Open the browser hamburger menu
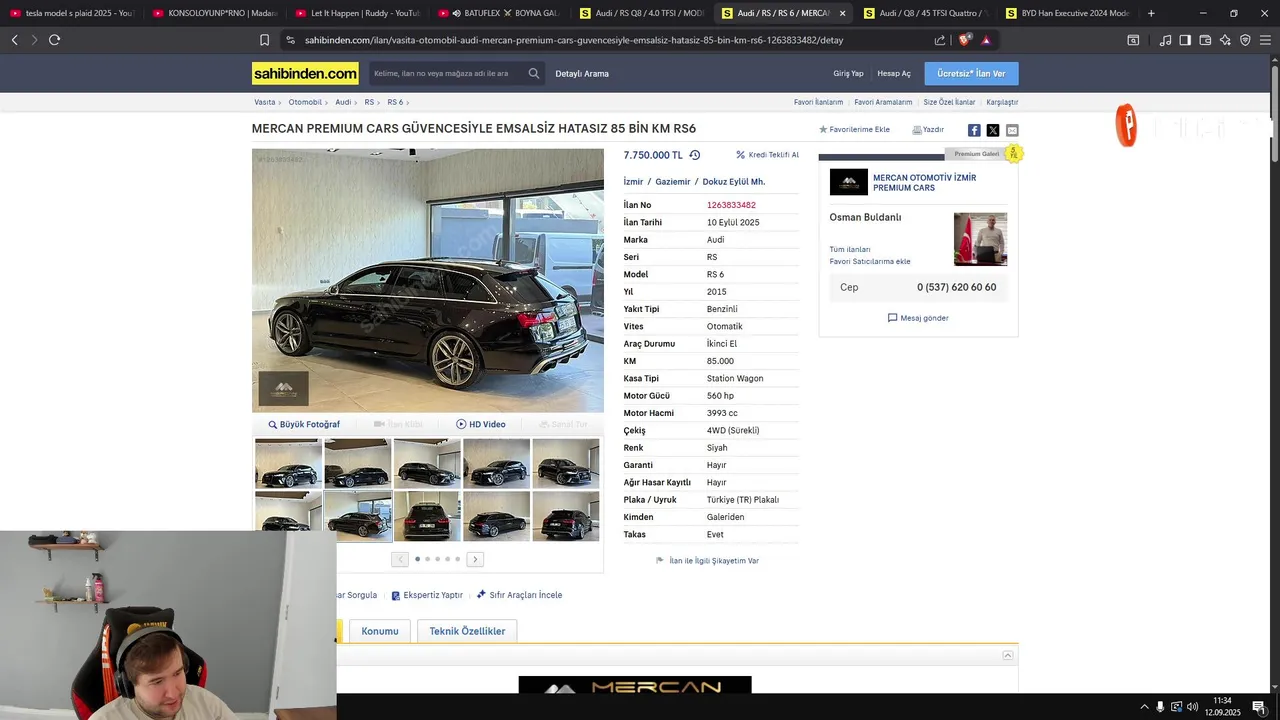The height and width of the screenshot is (720, 1280). click(1265, 40)
